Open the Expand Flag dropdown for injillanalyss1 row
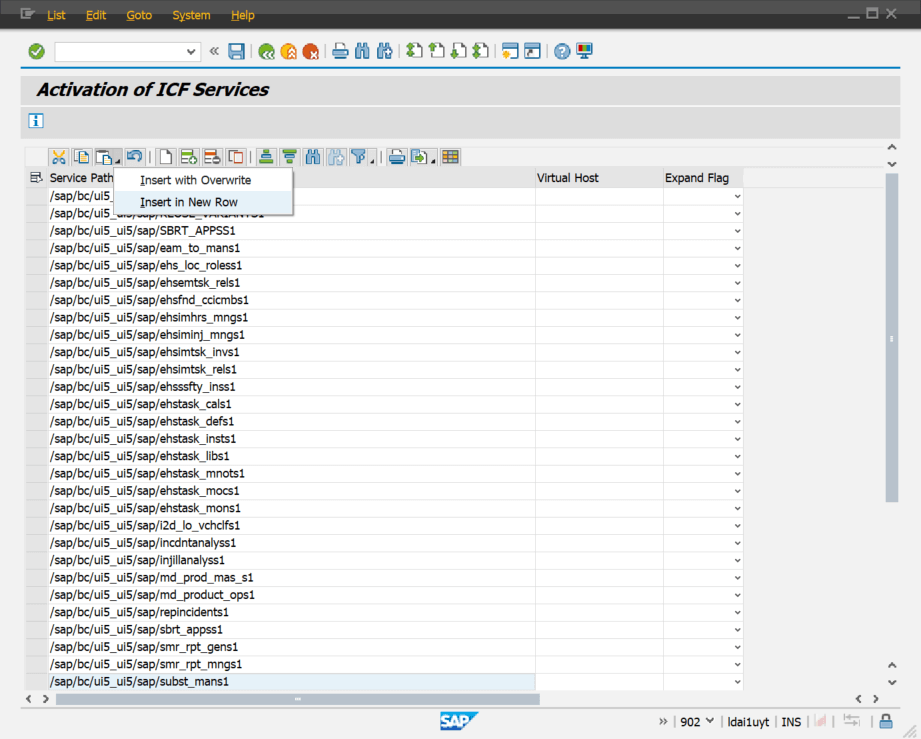Screen dimensions: 921x739 click(737, 560)
